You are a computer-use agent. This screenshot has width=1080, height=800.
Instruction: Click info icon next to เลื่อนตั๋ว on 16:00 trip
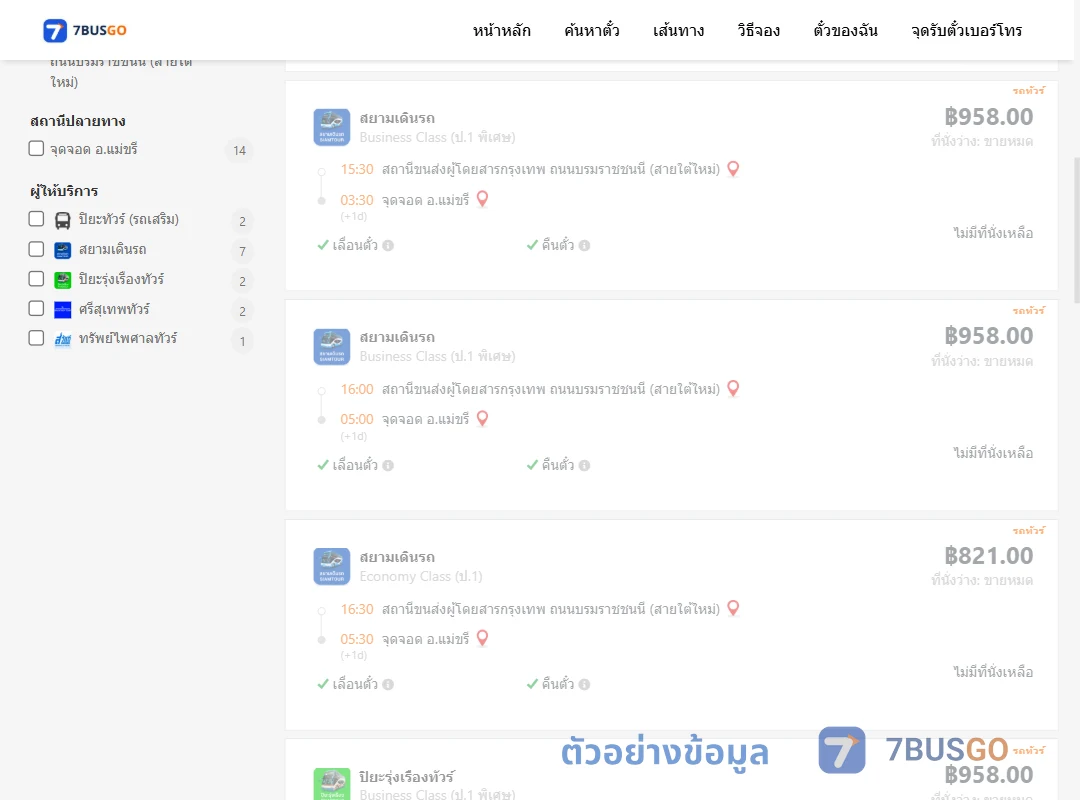(388, 465)
